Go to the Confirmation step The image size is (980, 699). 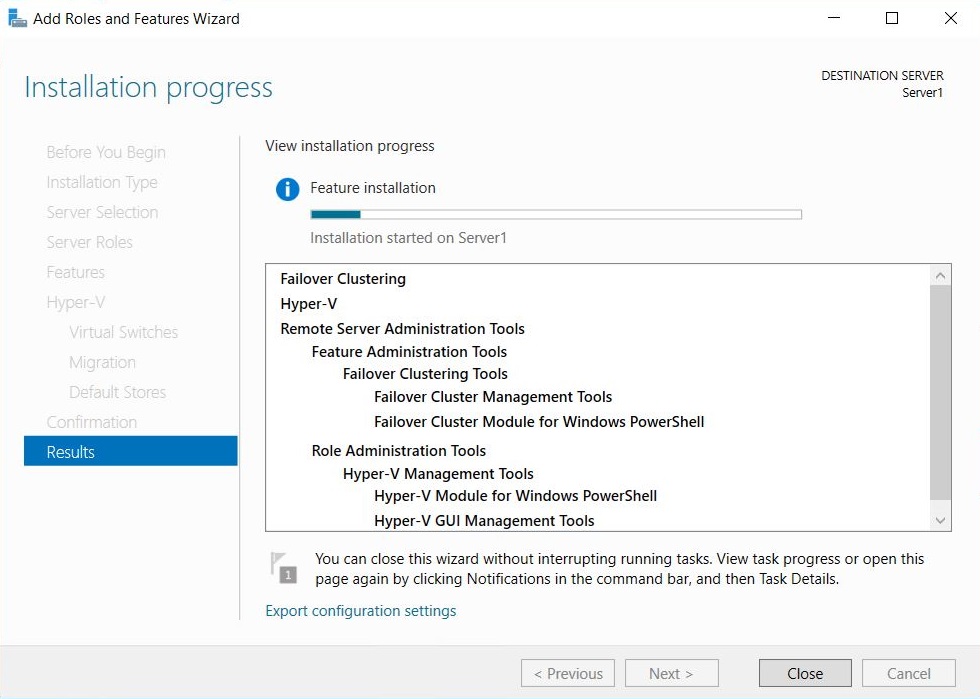(x=92, y=423)
